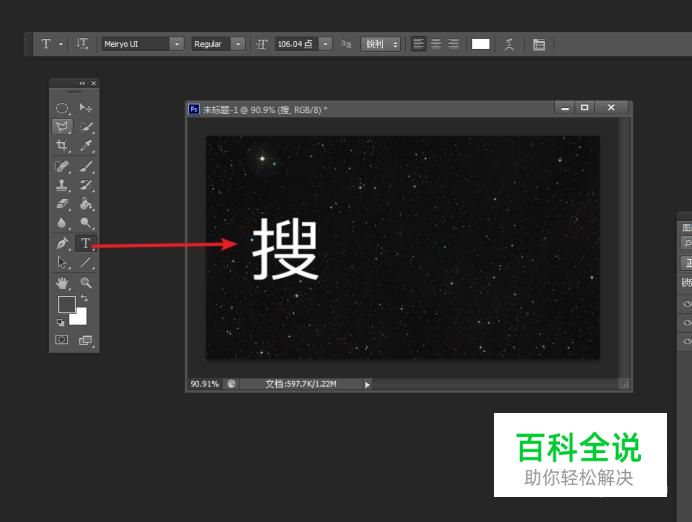Close the 未标题-1 document window
This screenshot has height=522, width=692.
tap(611, 108)
